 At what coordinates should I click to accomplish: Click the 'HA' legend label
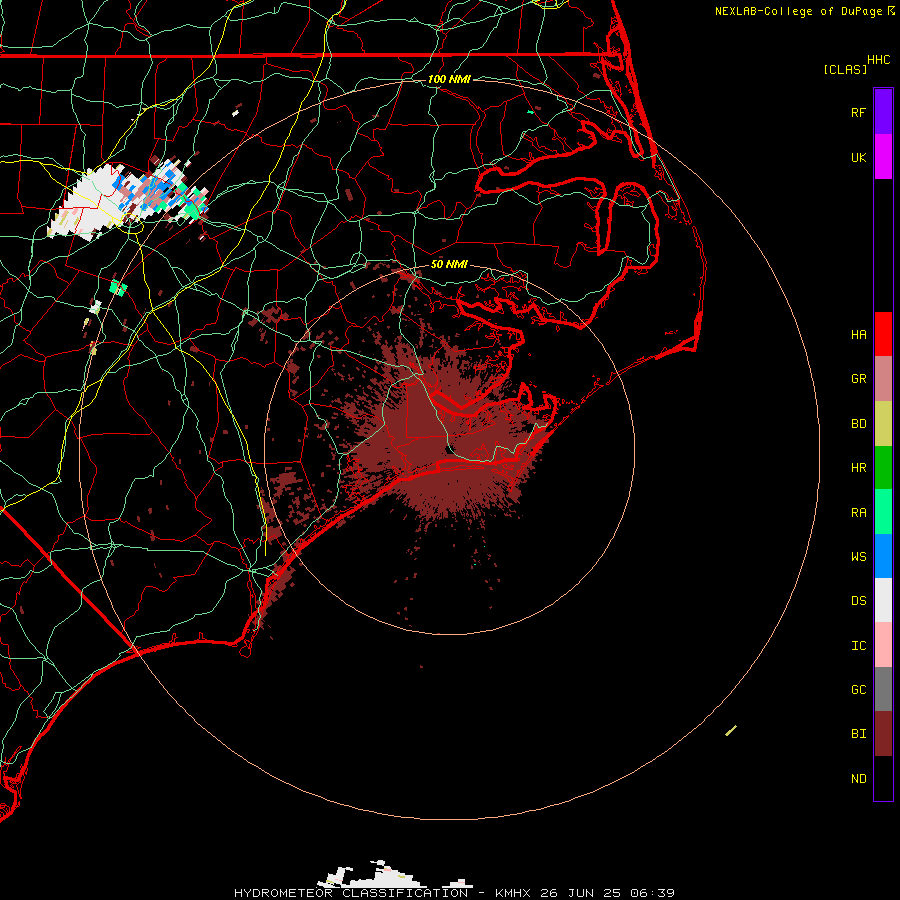[858, 335]
